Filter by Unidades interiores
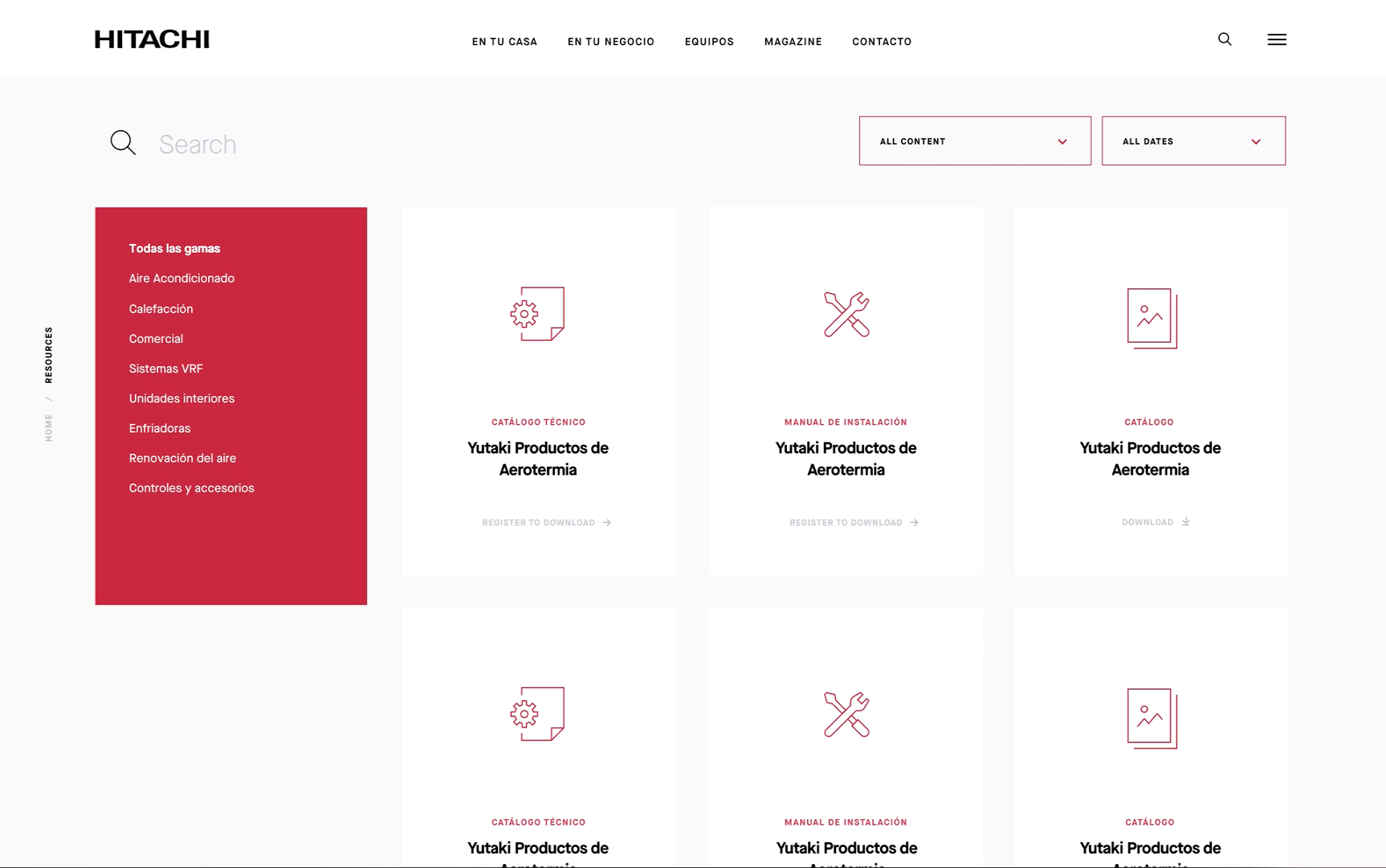Viewport: 1386px width, 868px height. [181, 398]
